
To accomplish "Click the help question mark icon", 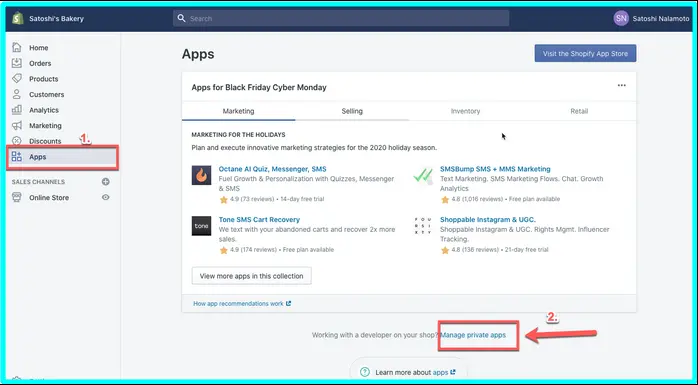I will coord(365,372).
